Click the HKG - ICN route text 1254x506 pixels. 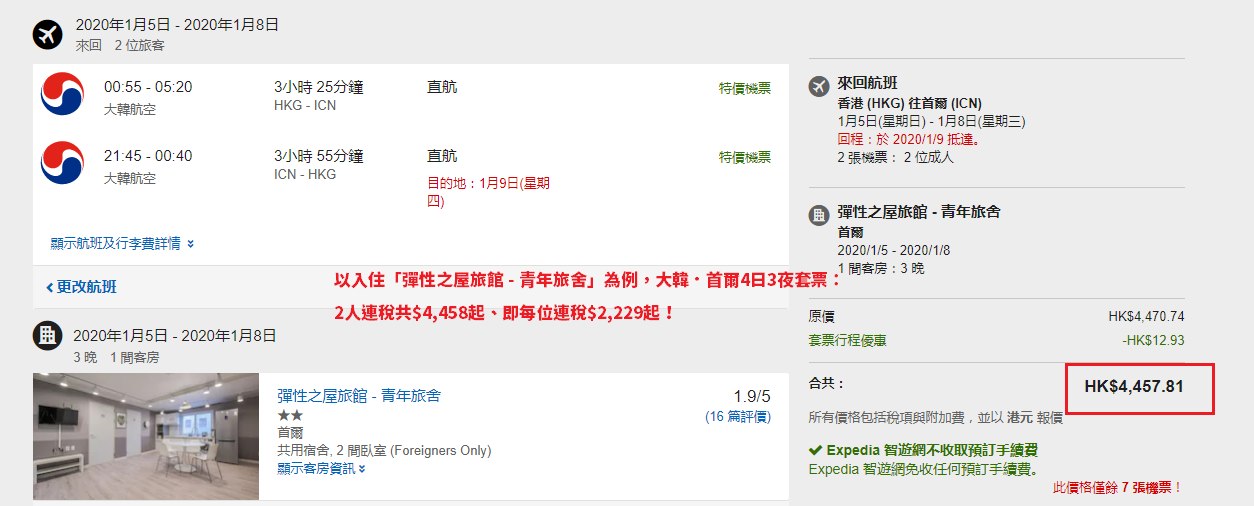(x=305, y=106)
